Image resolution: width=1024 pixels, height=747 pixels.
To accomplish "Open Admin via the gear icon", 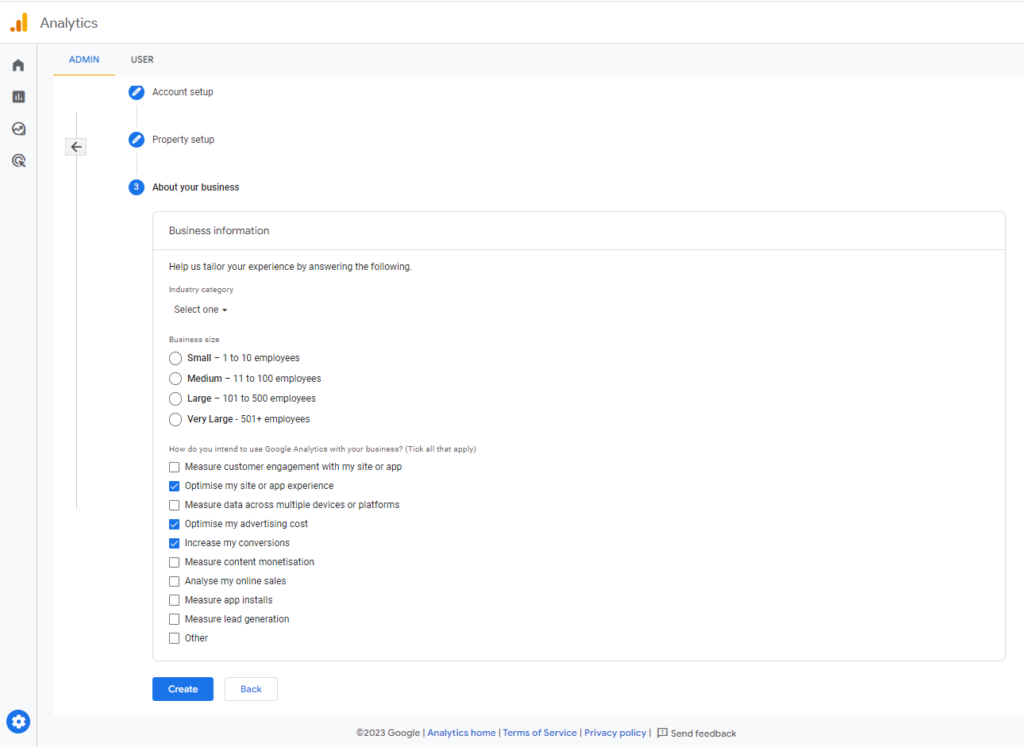I will [18, 721].
